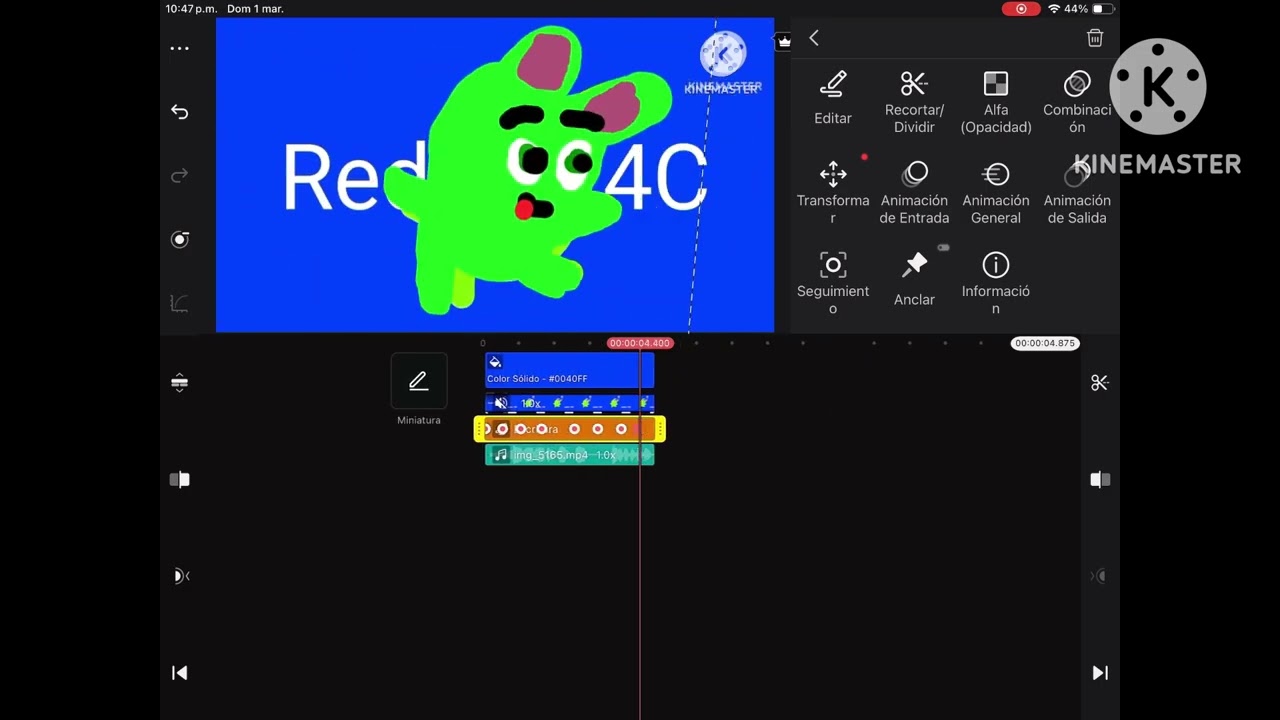Viewport: 1280px width, 720px height.
Task: Select Recortar/Dividir scissors option
Action: [914, 101]
